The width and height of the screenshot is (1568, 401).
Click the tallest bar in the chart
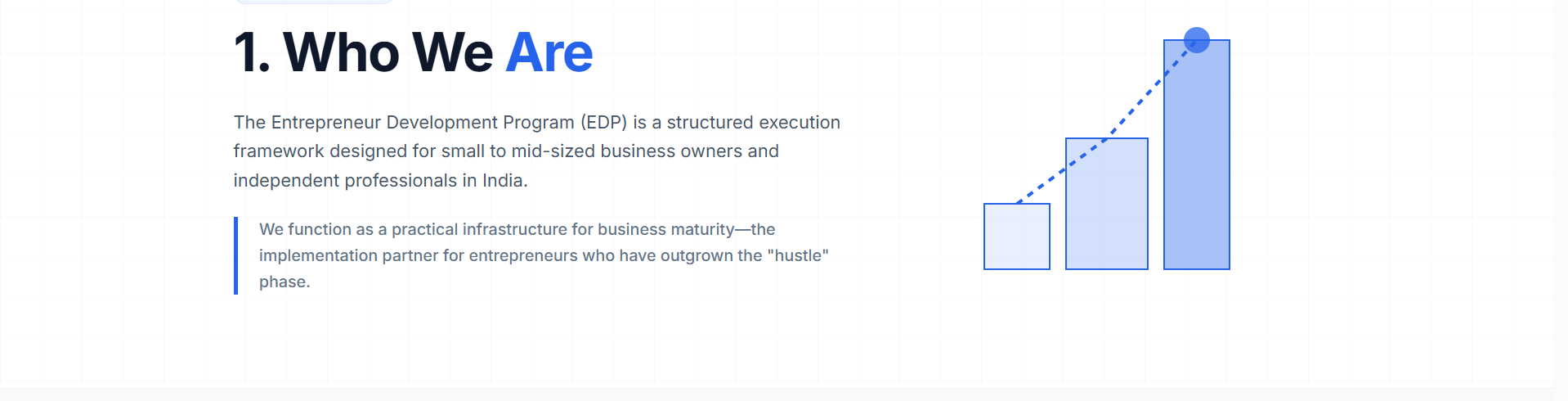[1196, 164]
